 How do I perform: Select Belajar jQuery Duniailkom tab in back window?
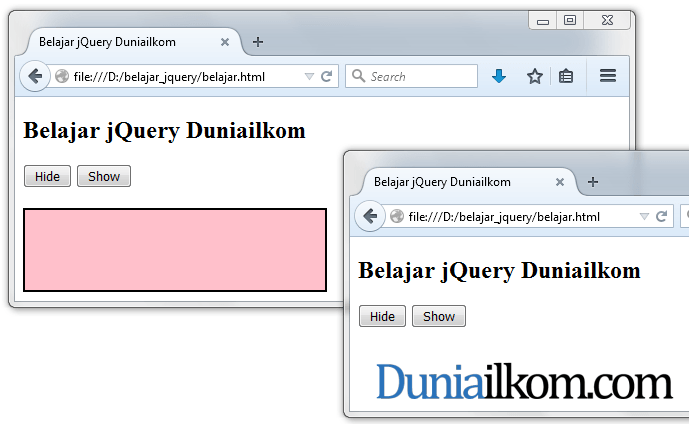tap(132, 42)
